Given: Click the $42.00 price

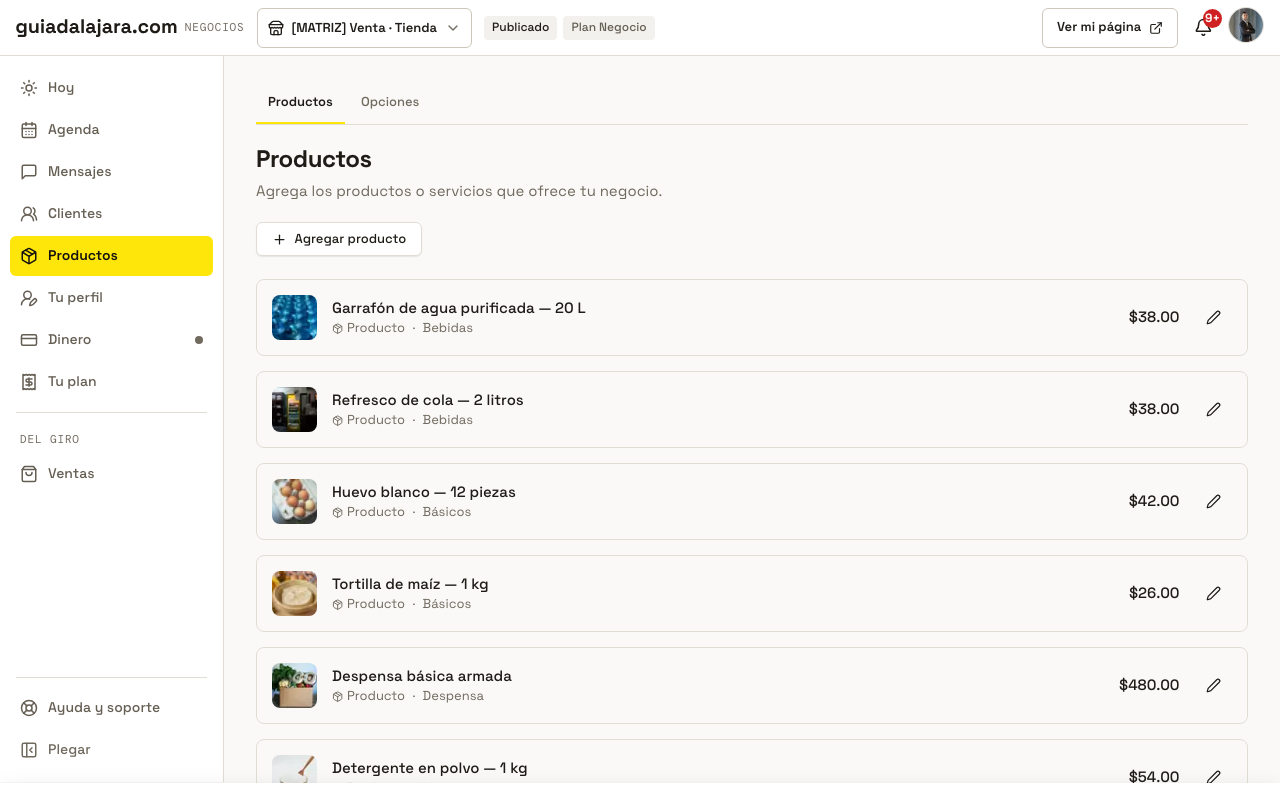Looking at the screenshot, I should [1154, 501].
